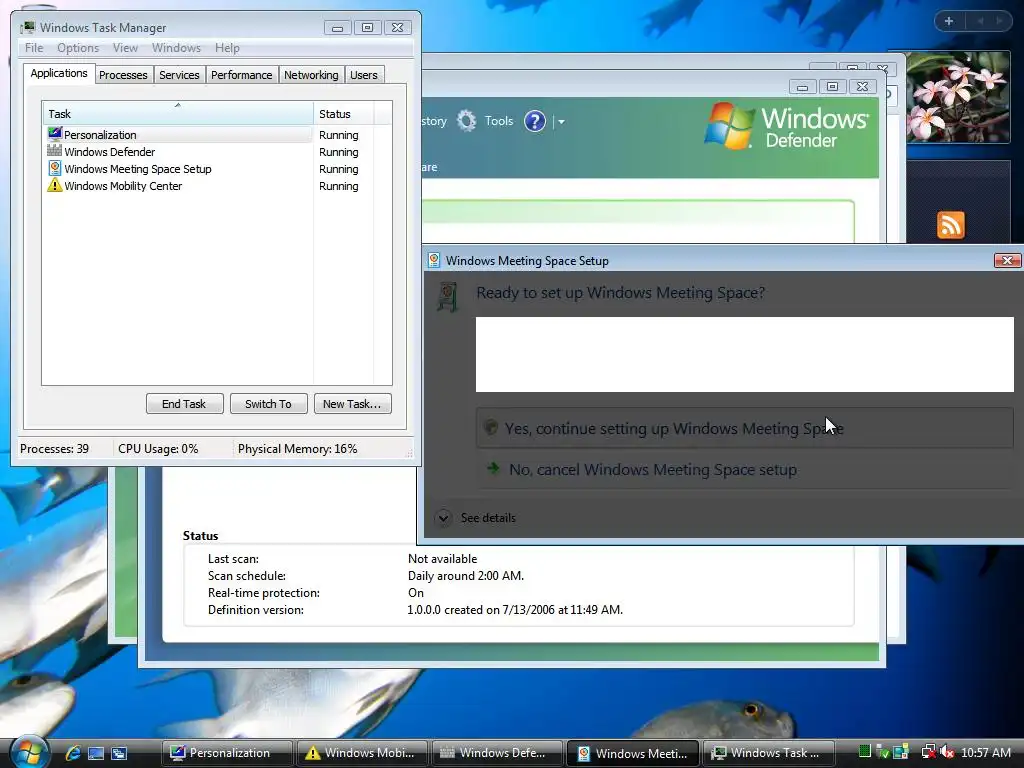Choose No, cancel Windows Meeting Space setup
Image resolution: width=1024 pixels, height=768 pixels.
(744, 470)
